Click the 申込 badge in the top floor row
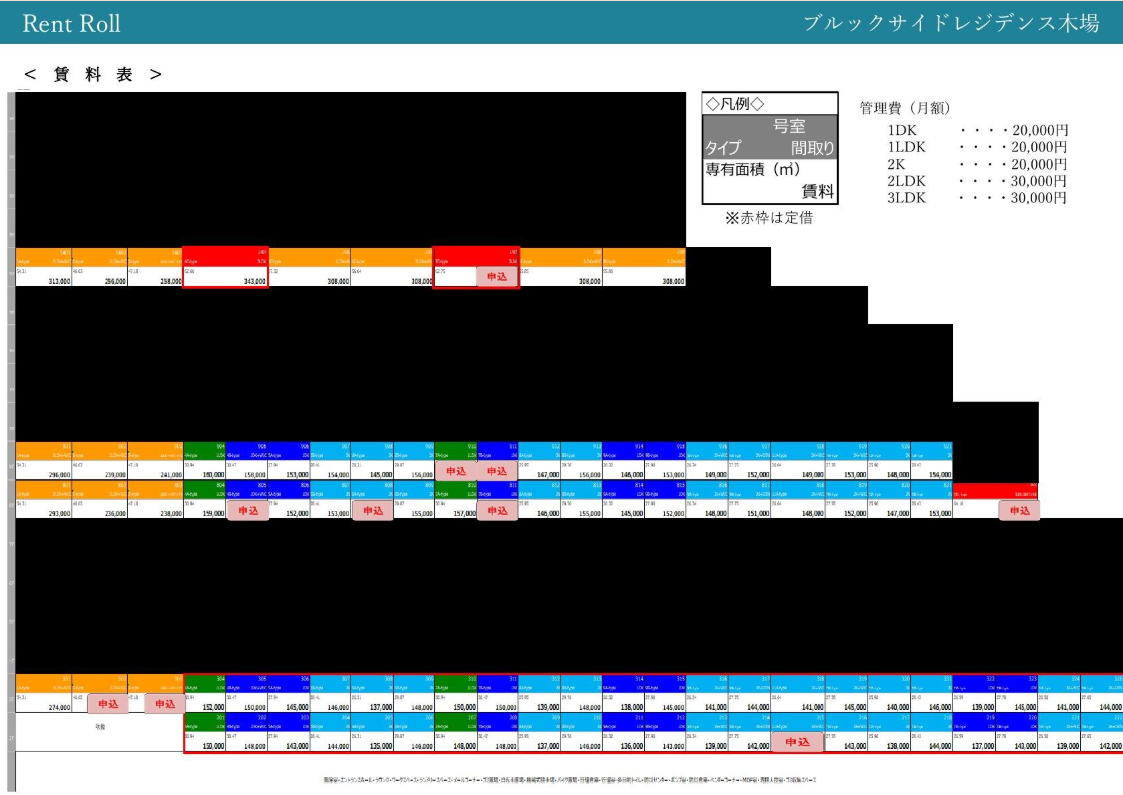This screenshot has width=1123, height=795. tap(497, 277)
